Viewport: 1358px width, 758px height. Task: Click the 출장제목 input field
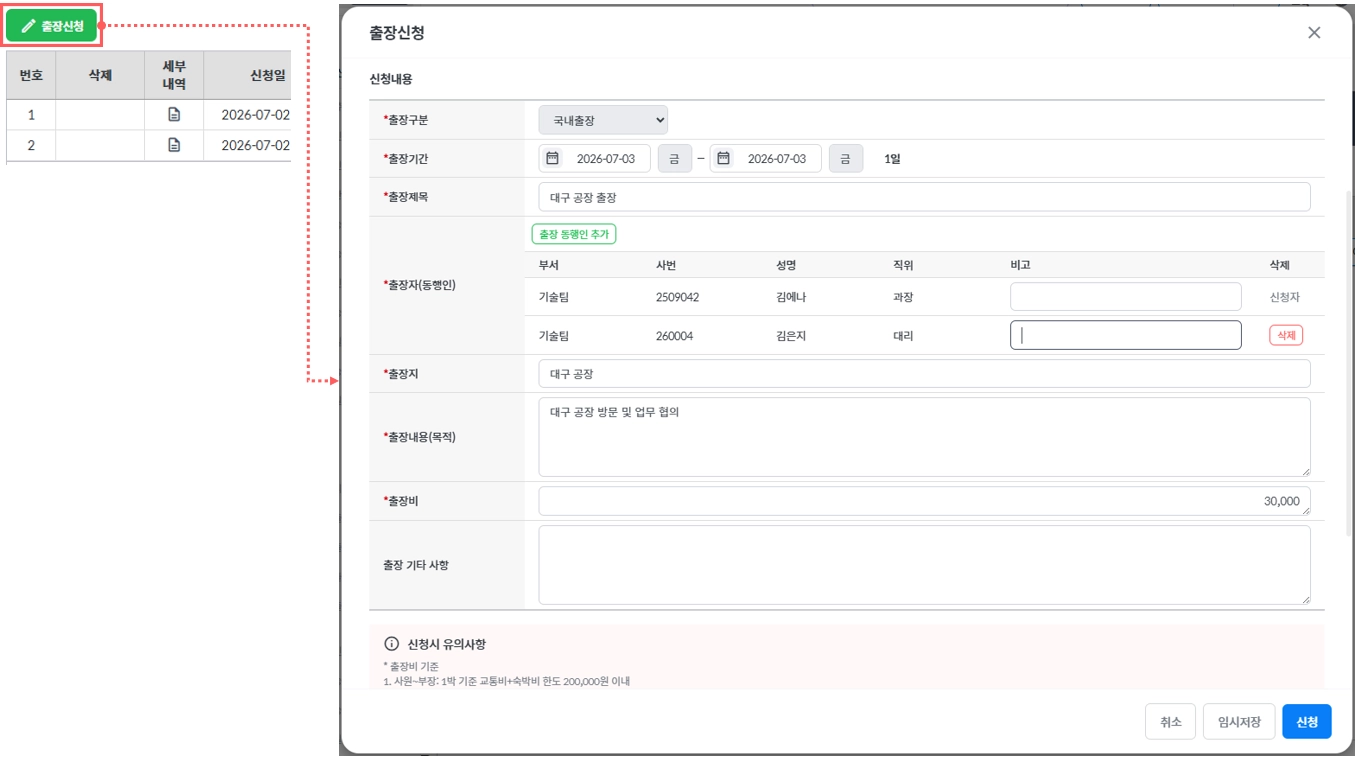point(924,197)
